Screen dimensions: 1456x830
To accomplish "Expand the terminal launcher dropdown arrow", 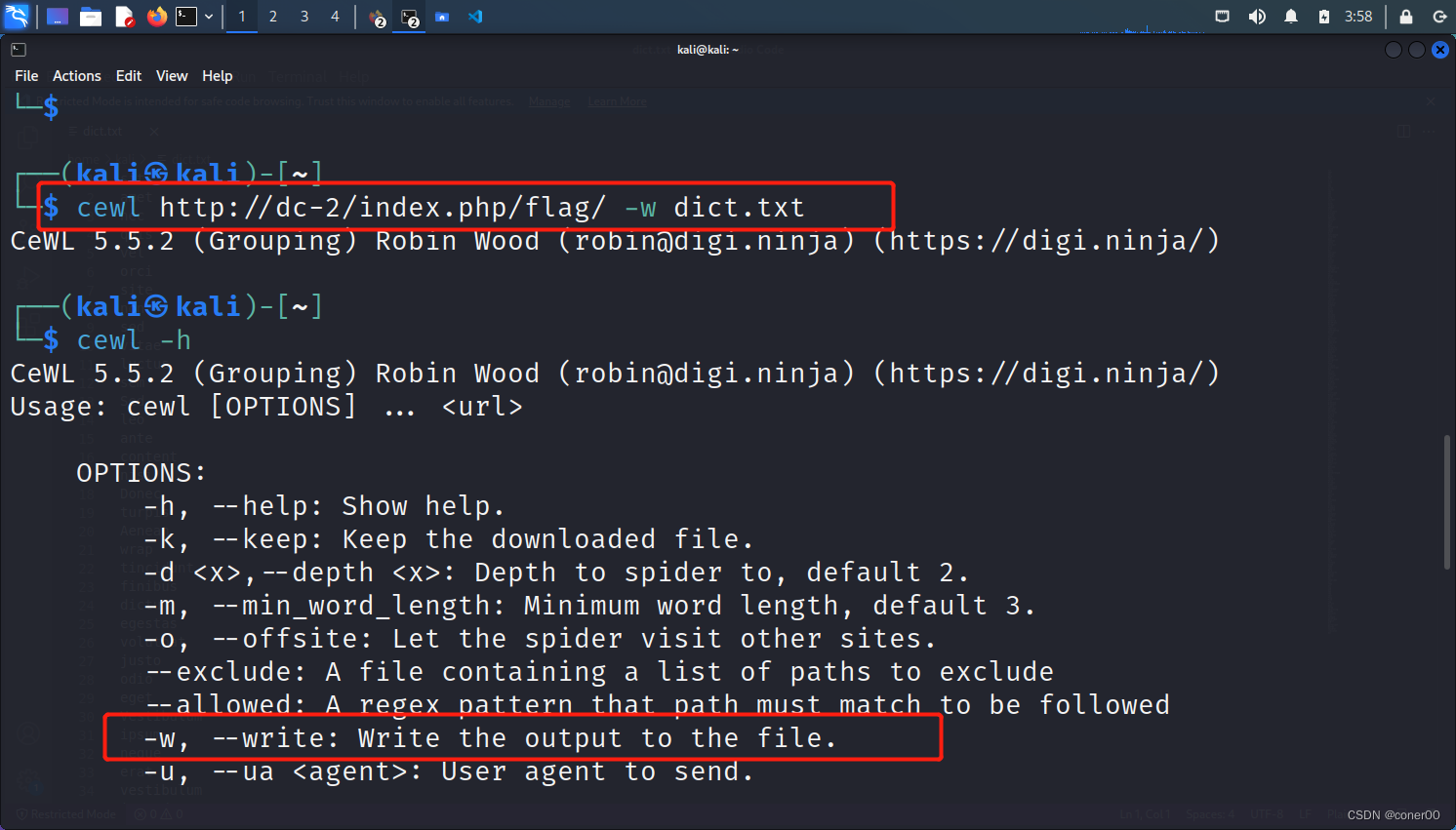I will tap(209, 17).
